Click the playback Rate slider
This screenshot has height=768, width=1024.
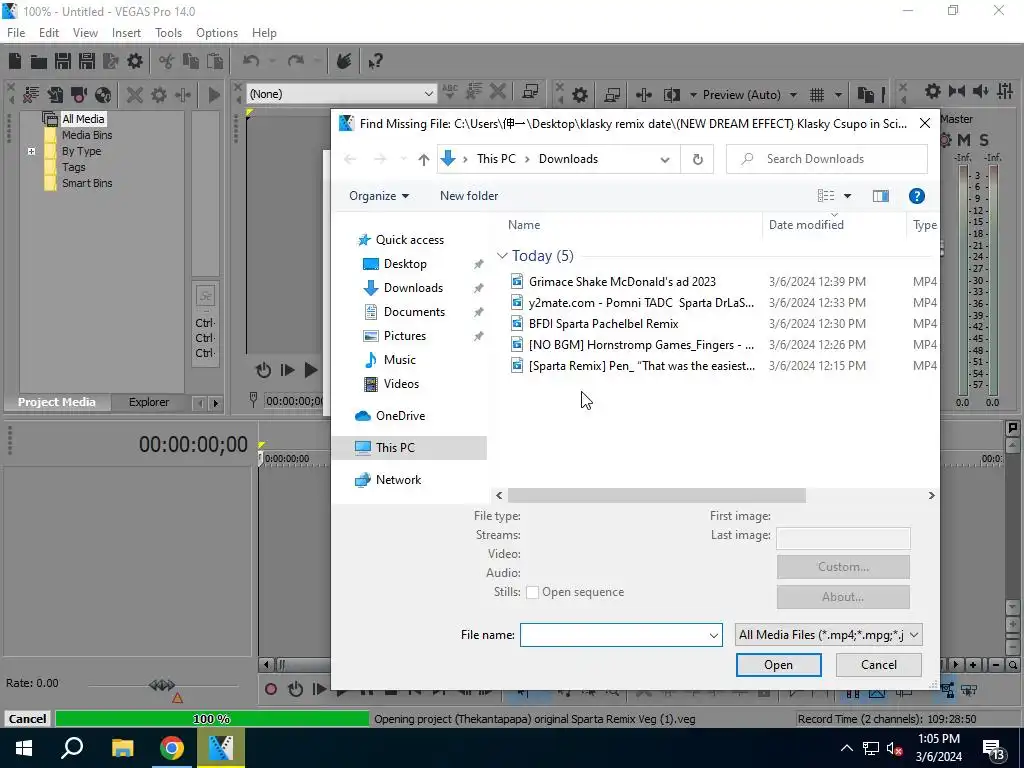tap(162, 686)
